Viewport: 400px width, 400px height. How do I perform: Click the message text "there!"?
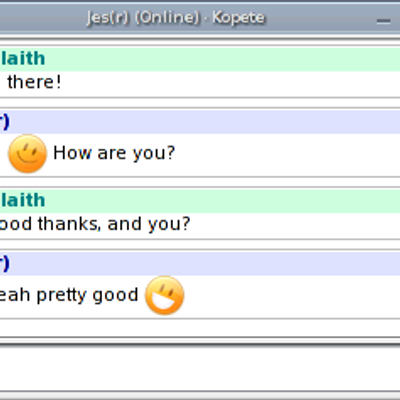34,82
